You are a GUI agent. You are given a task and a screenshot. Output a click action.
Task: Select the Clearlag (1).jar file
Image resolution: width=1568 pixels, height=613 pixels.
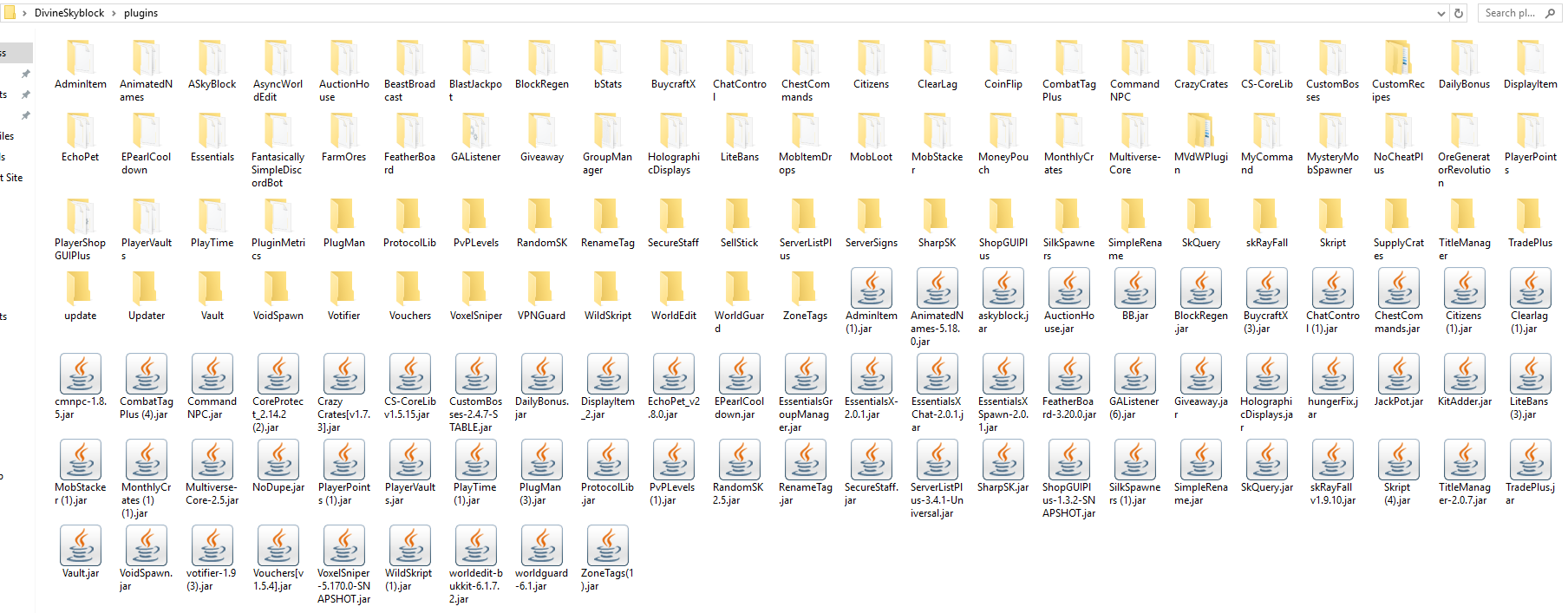(x=1531, y=301)
